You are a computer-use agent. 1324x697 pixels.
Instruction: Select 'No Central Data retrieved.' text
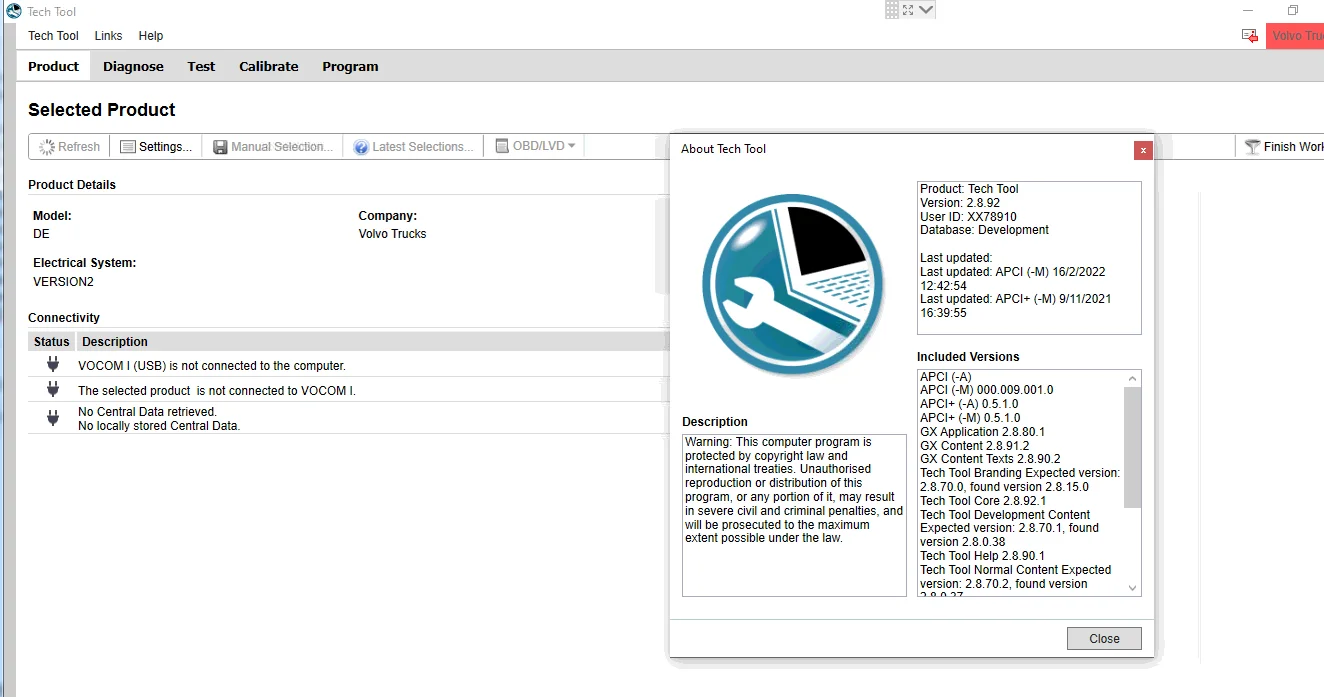[147, 412]
